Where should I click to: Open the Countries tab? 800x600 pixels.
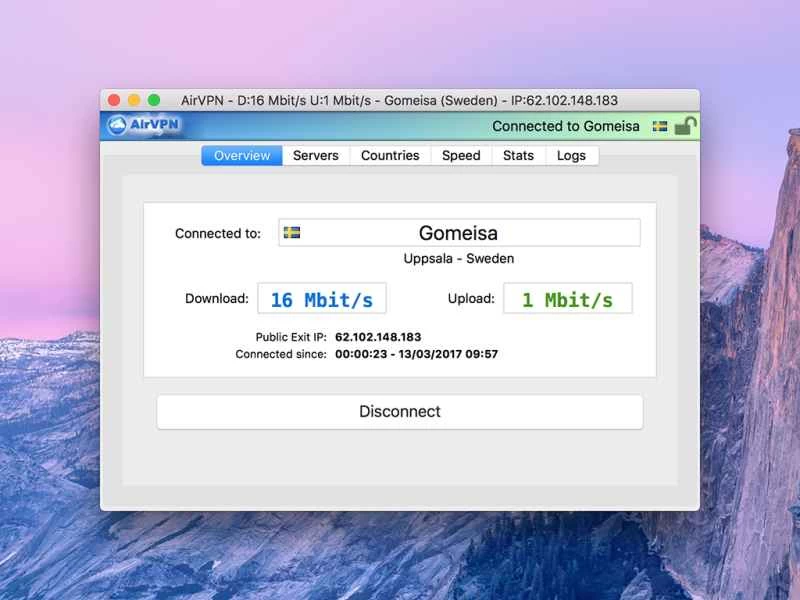[x=390, y=155]
